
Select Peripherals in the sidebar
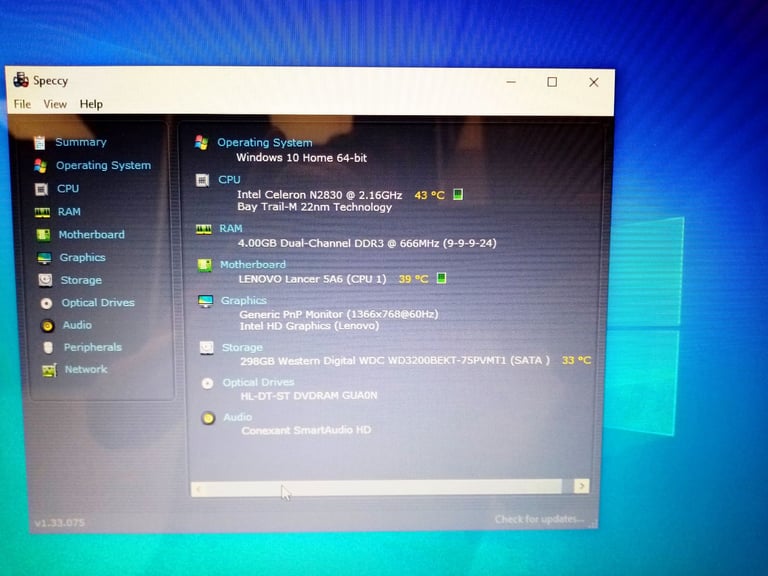click(x=93, y=347)
